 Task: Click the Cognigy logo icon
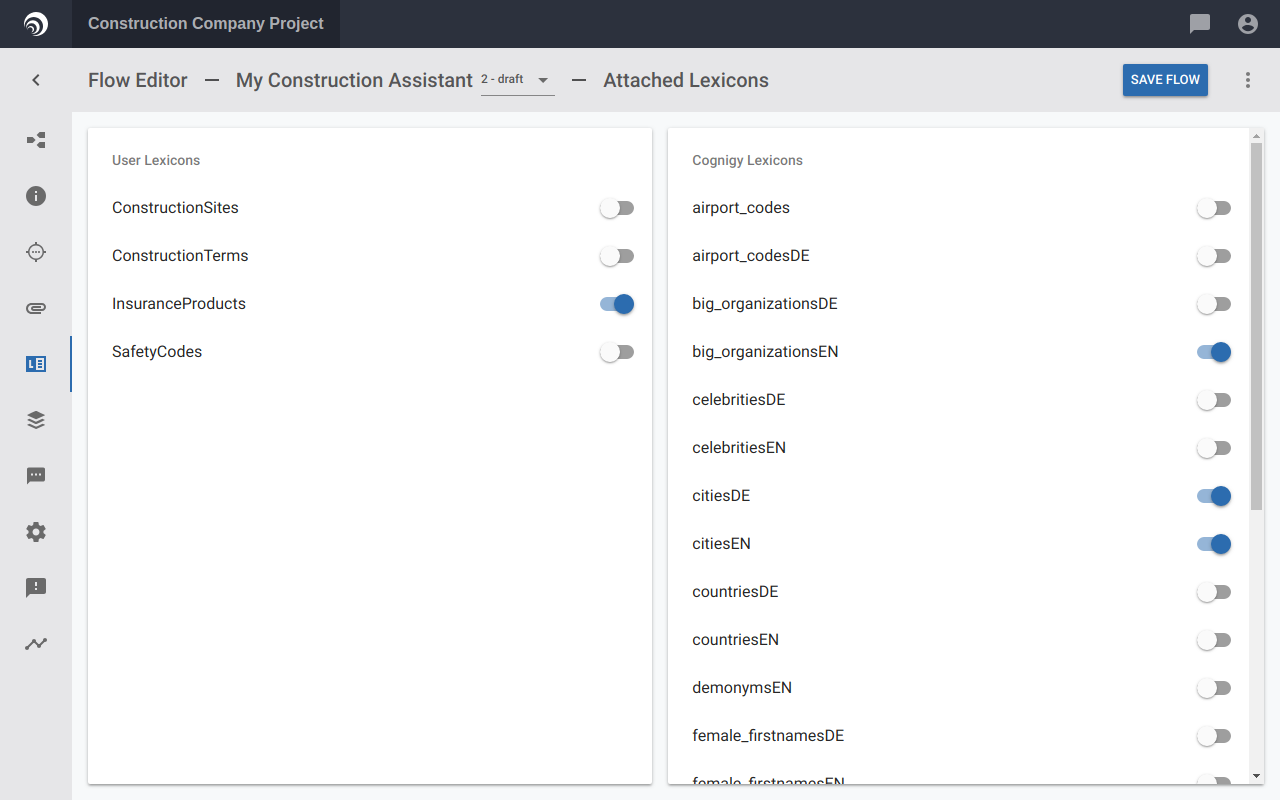point(36,24)
